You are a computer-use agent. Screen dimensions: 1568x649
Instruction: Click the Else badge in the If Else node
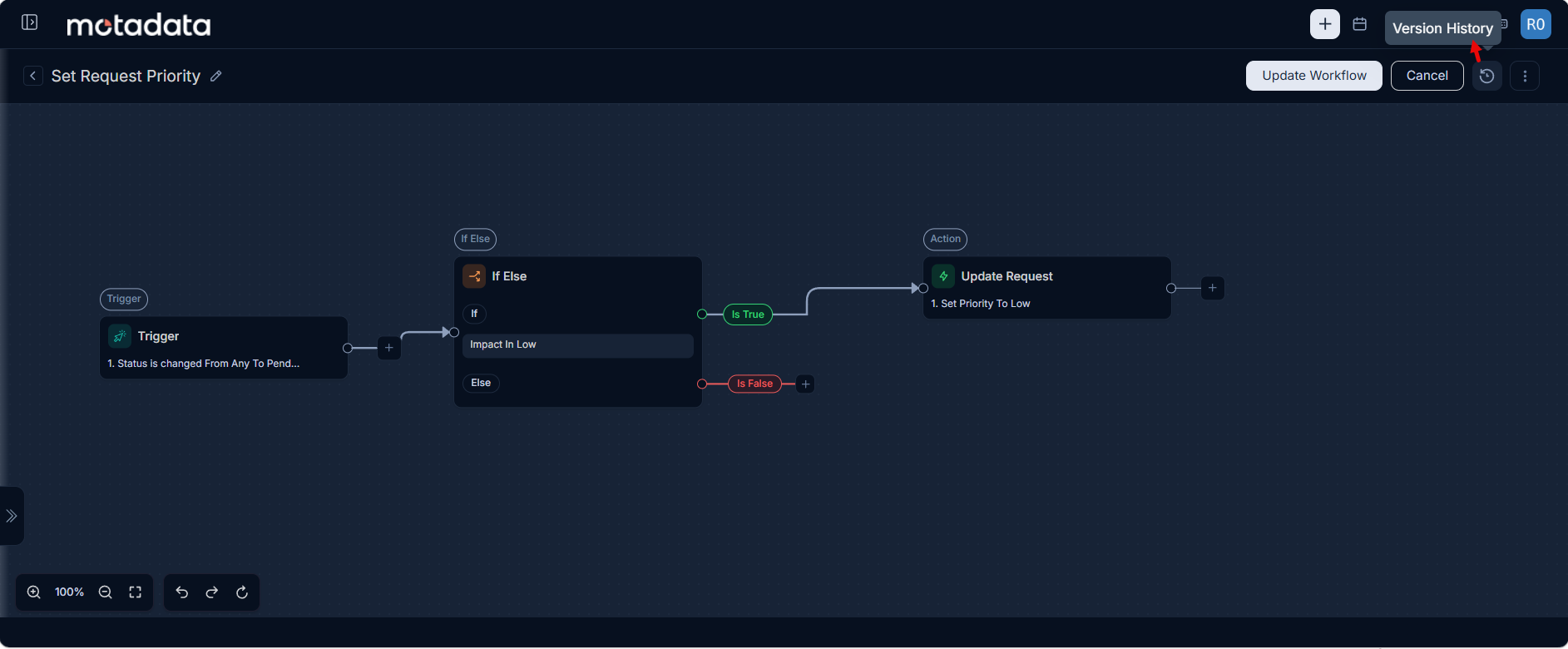pos(481,383)
